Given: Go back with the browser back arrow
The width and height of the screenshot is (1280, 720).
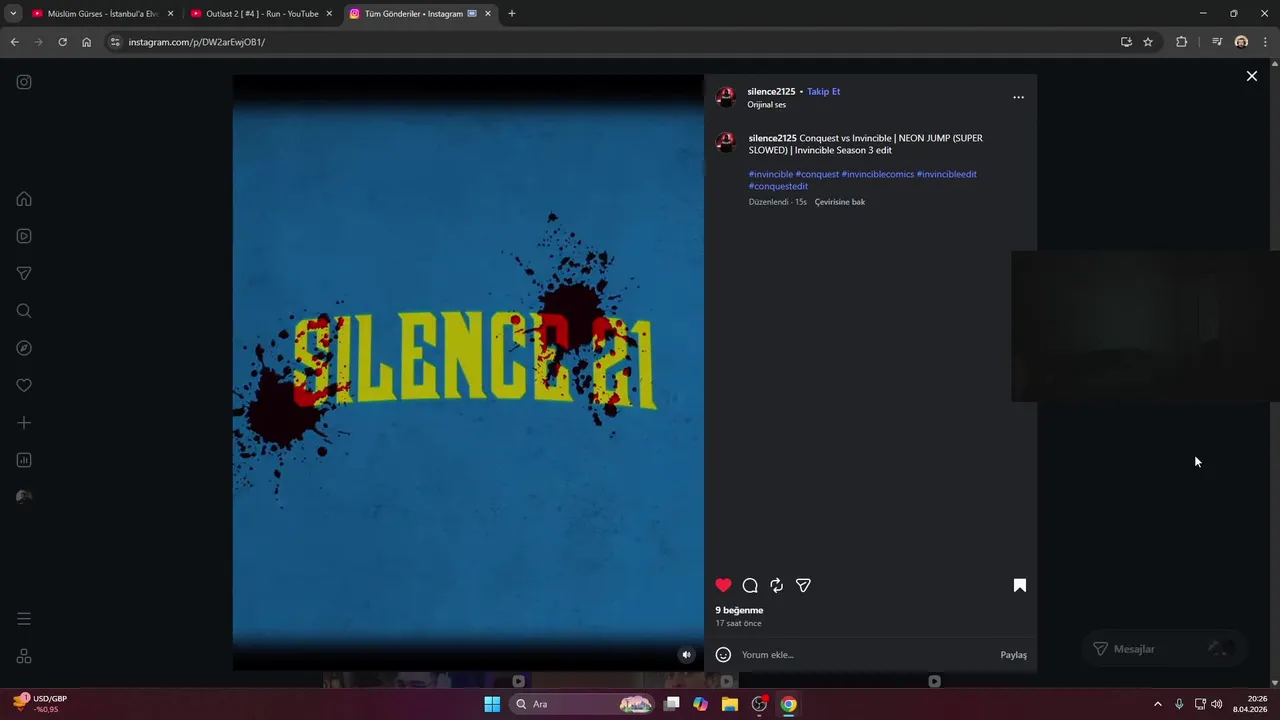Looking at the screenshot, I should pos(14,42).
